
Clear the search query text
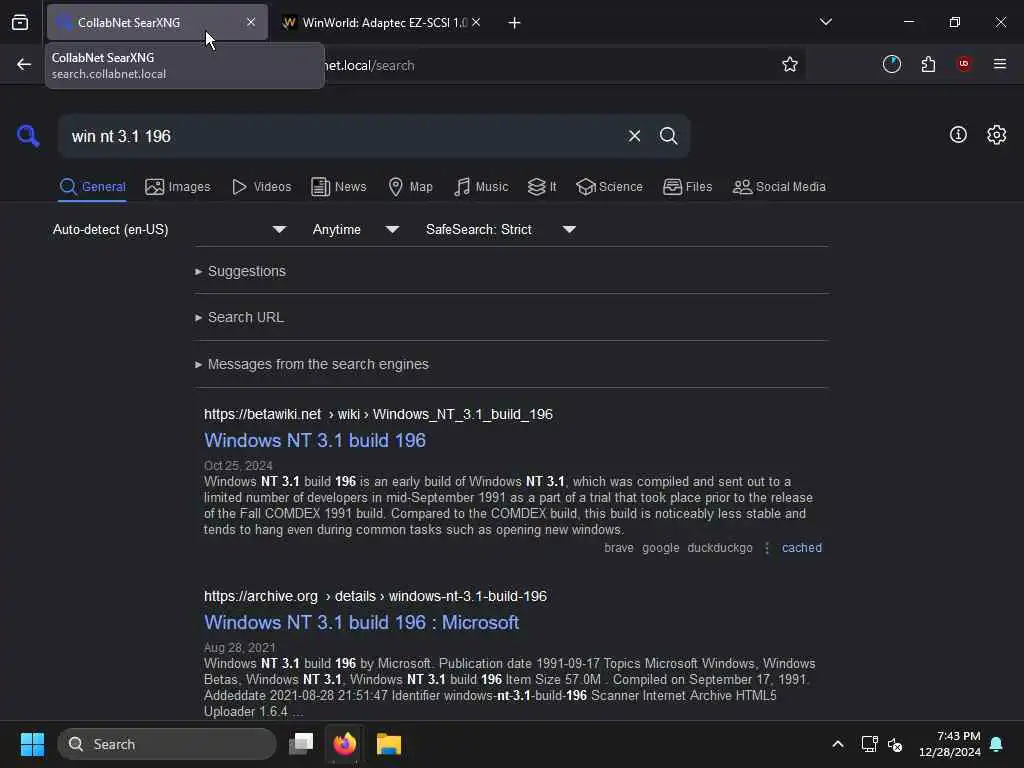coord(634,136)
